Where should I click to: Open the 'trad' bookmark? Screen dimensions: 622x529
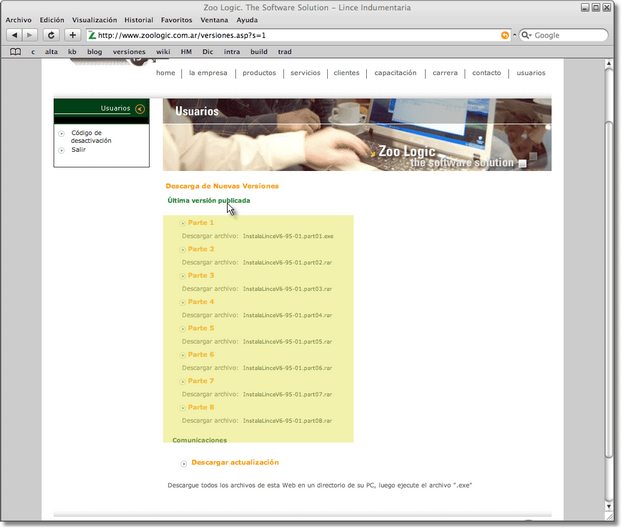click(x=284, y=52)
